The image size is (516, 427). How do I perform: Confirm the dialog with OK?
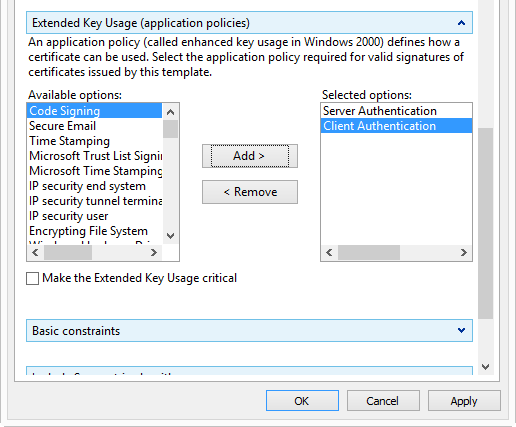click(x=302, y=401)
